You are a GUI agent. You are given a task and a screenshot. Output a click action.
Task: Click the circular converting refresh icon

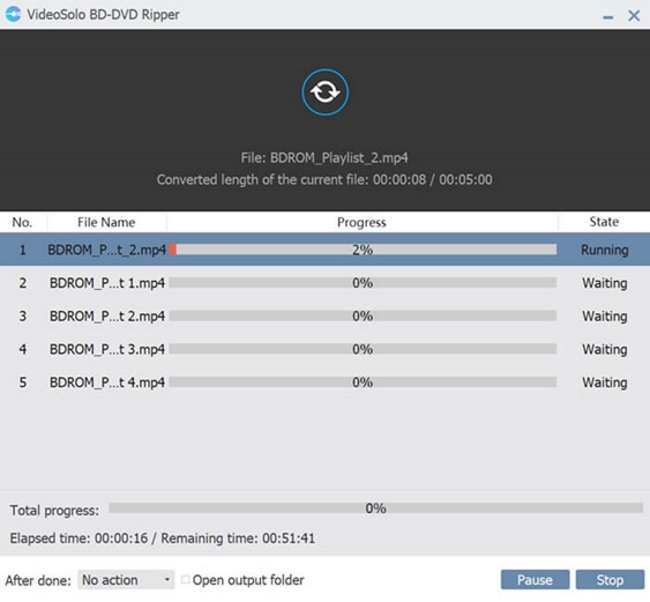point(325,92)
